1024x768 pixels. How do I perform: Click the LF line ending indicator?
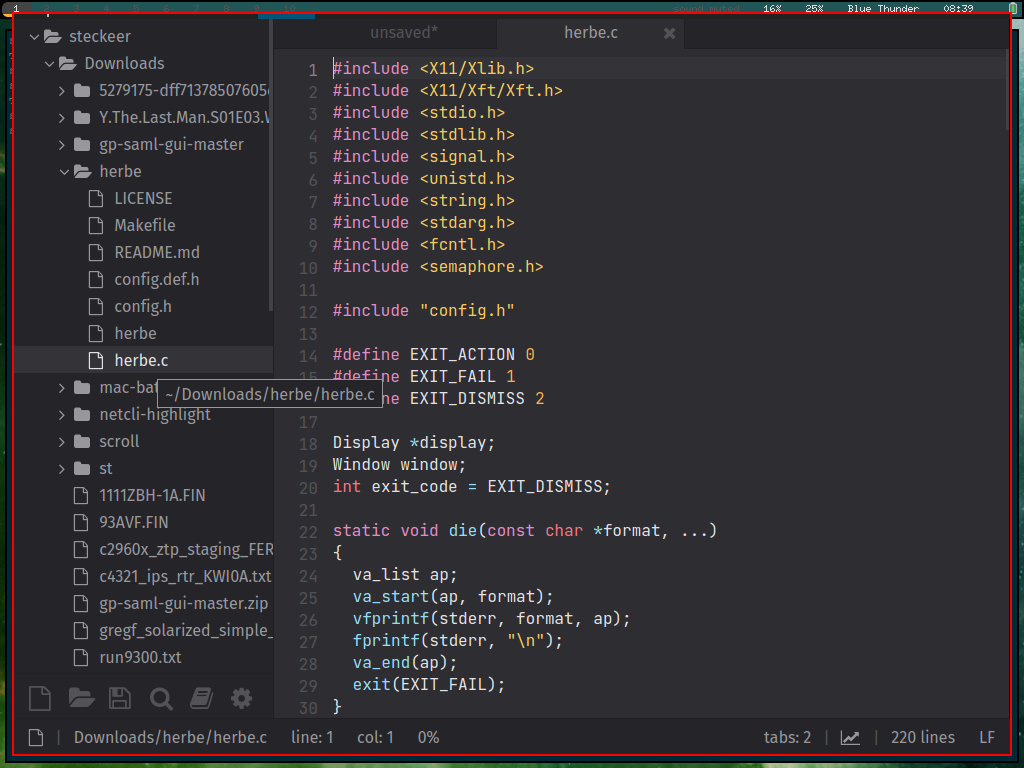point(987,738)
